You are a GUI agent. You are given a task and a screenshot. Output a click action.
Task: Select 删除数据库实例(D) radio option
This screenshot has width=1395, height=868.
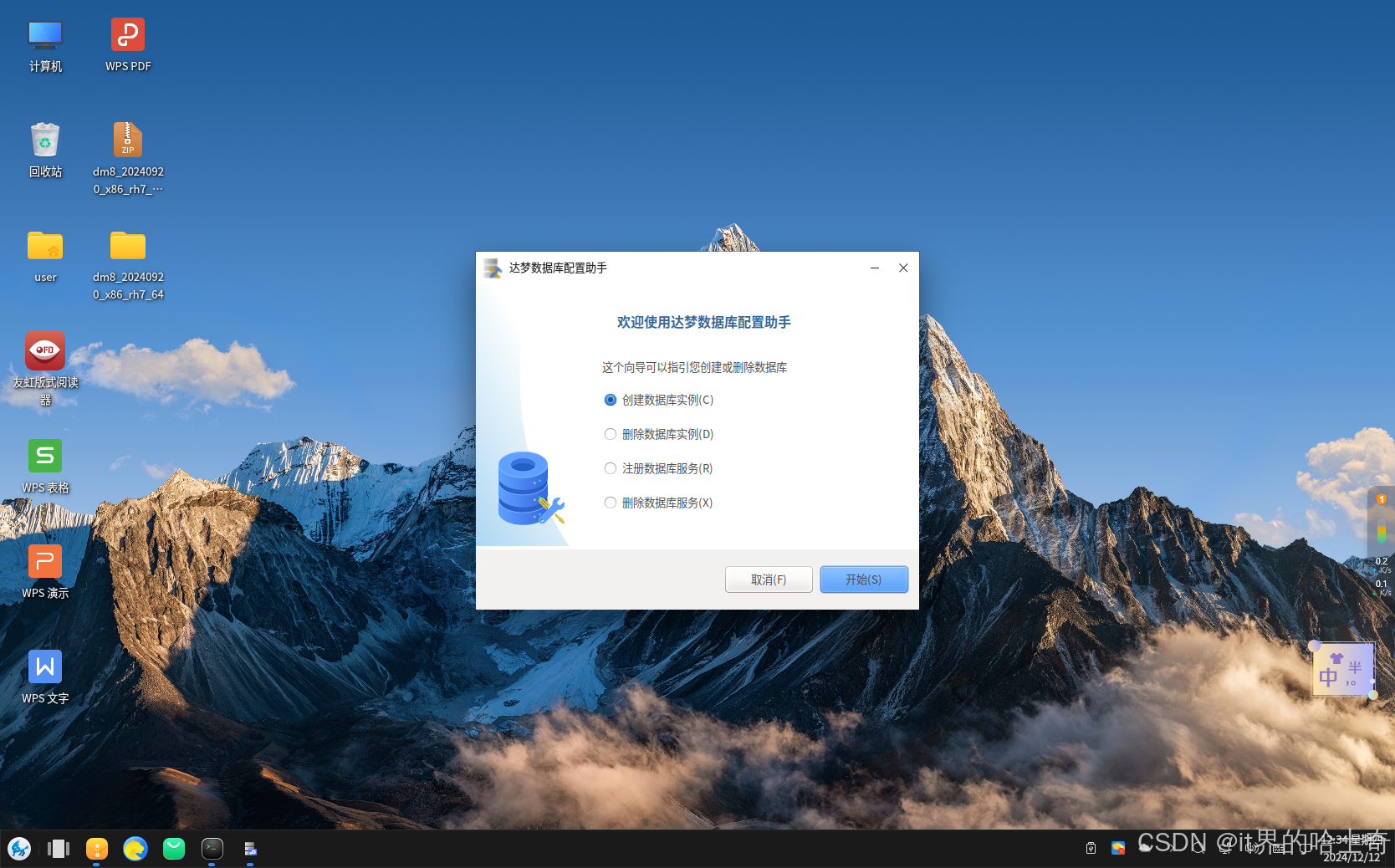click(659, 434)
